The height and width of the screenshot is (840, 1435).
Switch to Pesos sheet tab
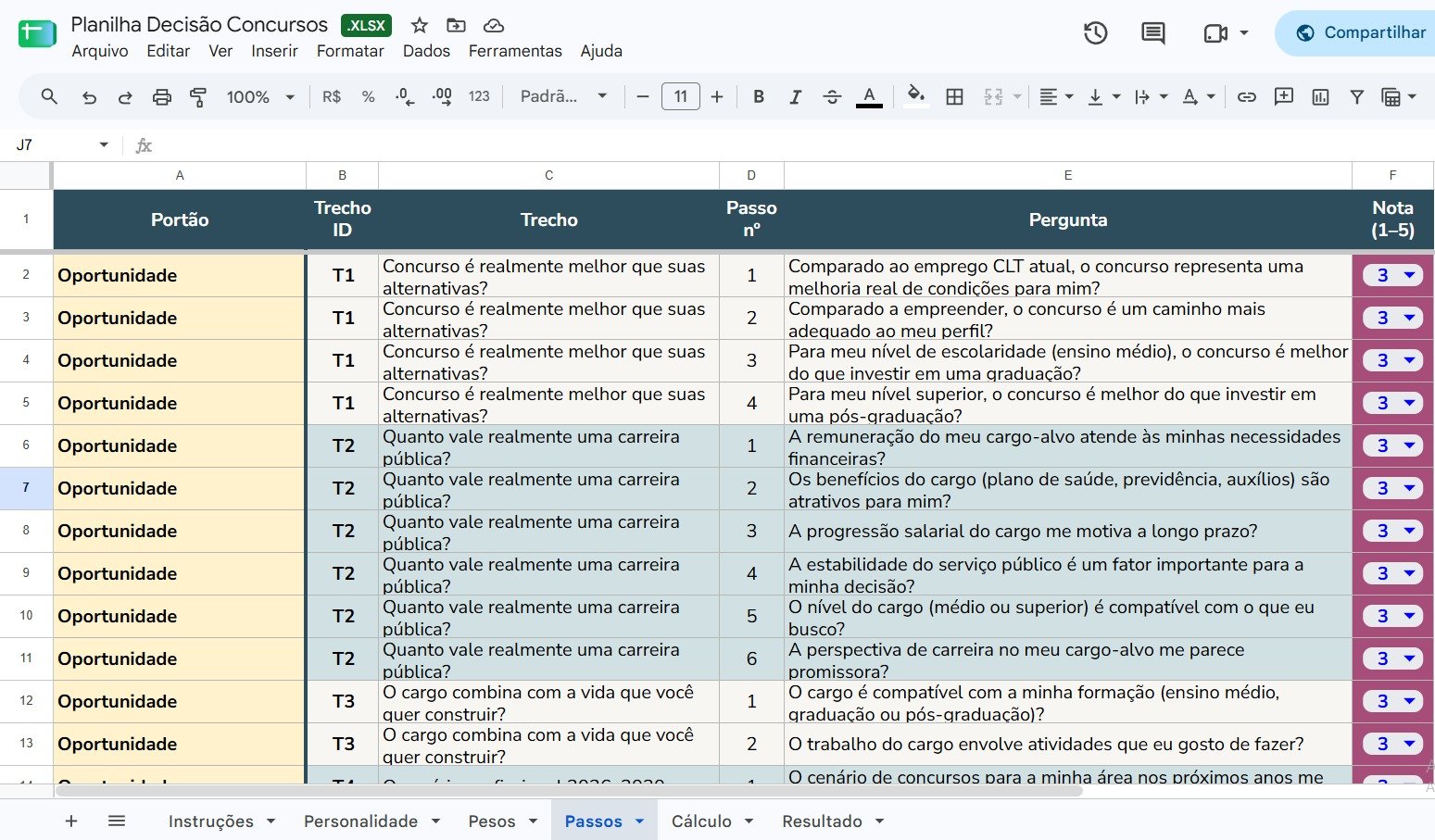click(492, 821)
